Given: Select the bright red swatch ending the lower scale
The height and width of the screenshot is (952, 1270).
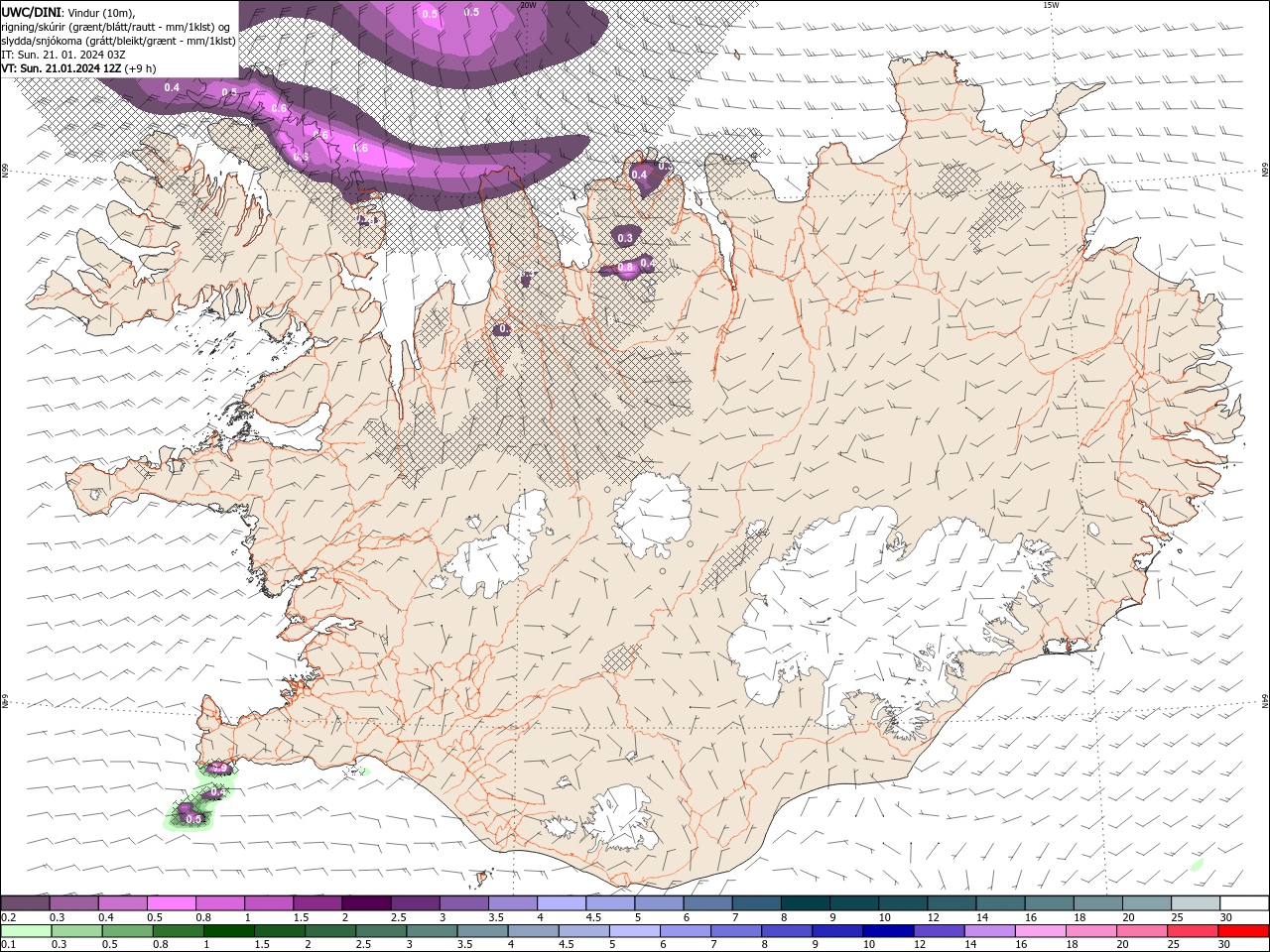Looking at the screenshot, I should 1242,931.
